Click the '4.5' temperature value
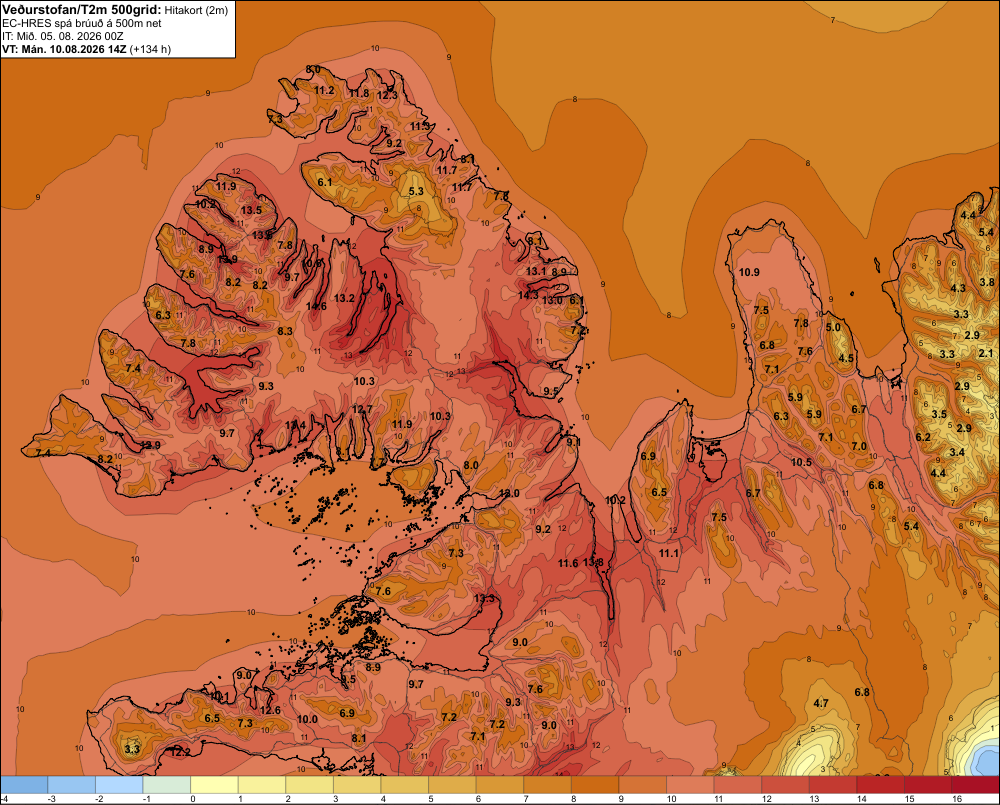This screenshot has height=805, width=1000. pos(846,358)
